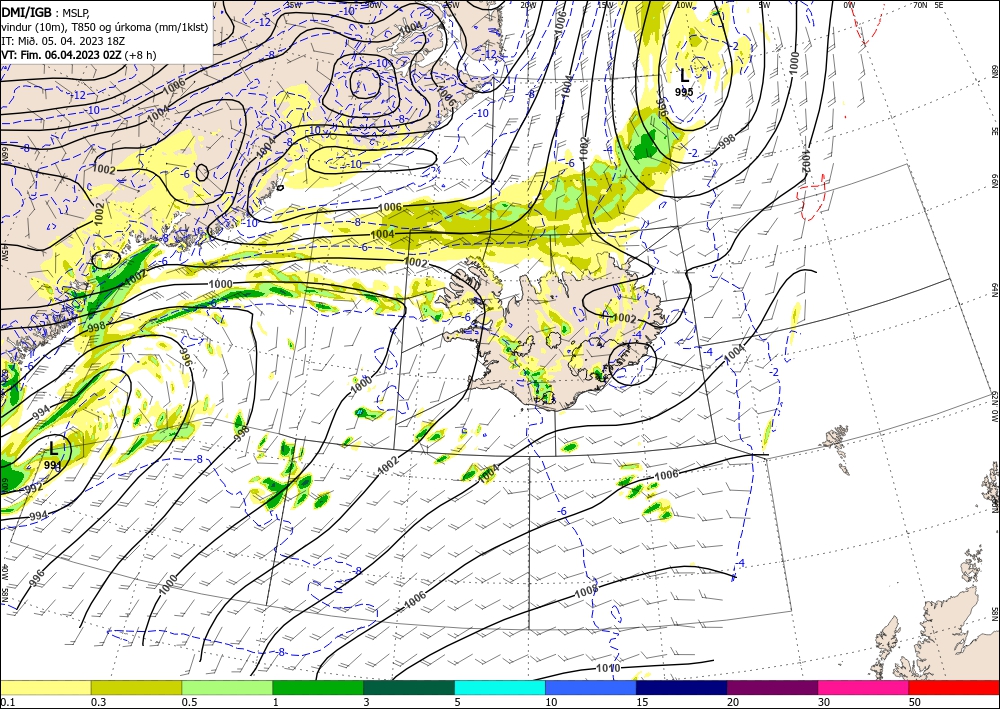
Task: Choose the navy 15 mm legend swatch
Action: [681, 687]
